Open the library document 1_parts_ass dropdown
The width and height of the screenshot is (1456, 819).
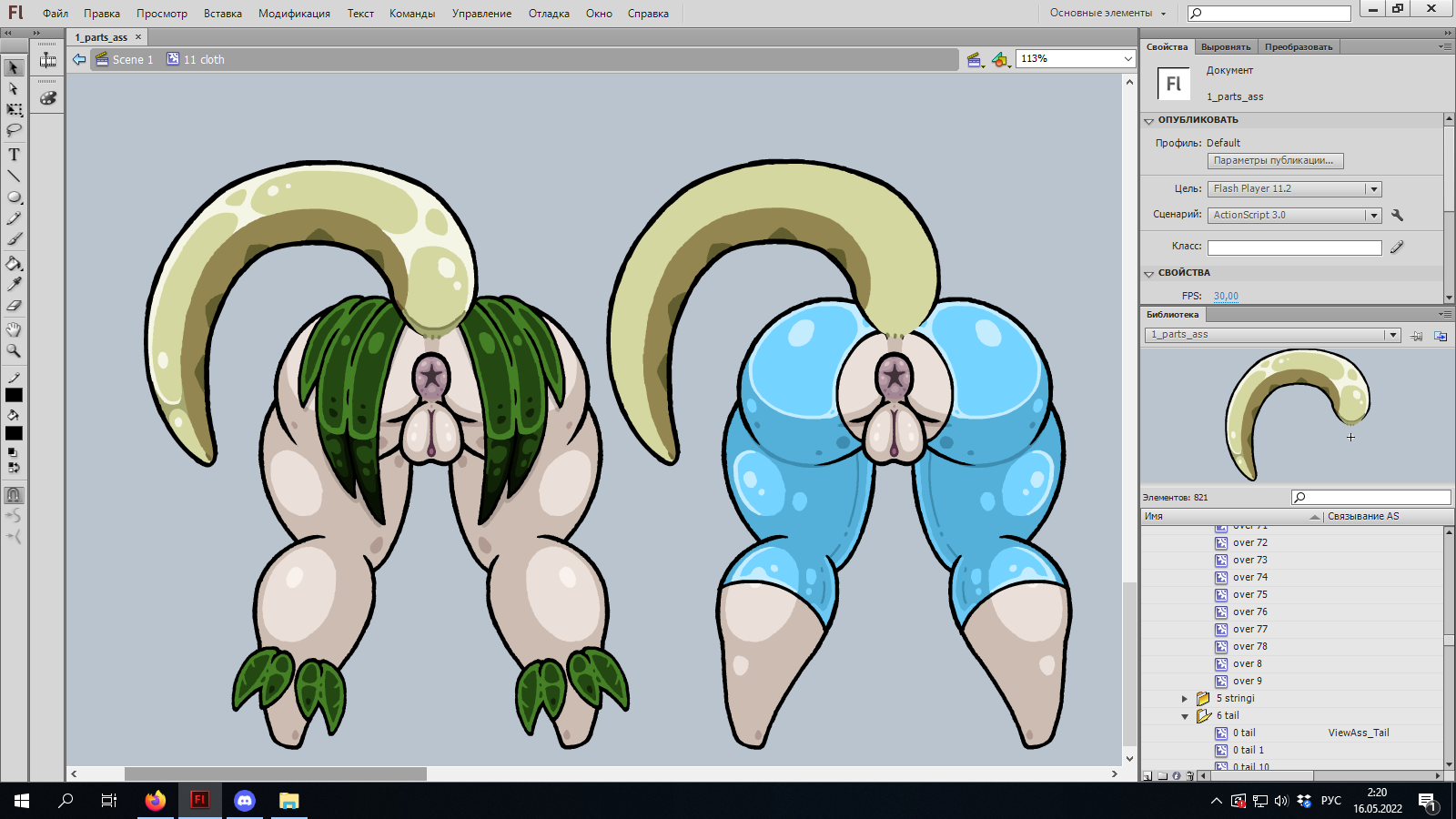pyautogui.click(x=1392, y=335)
